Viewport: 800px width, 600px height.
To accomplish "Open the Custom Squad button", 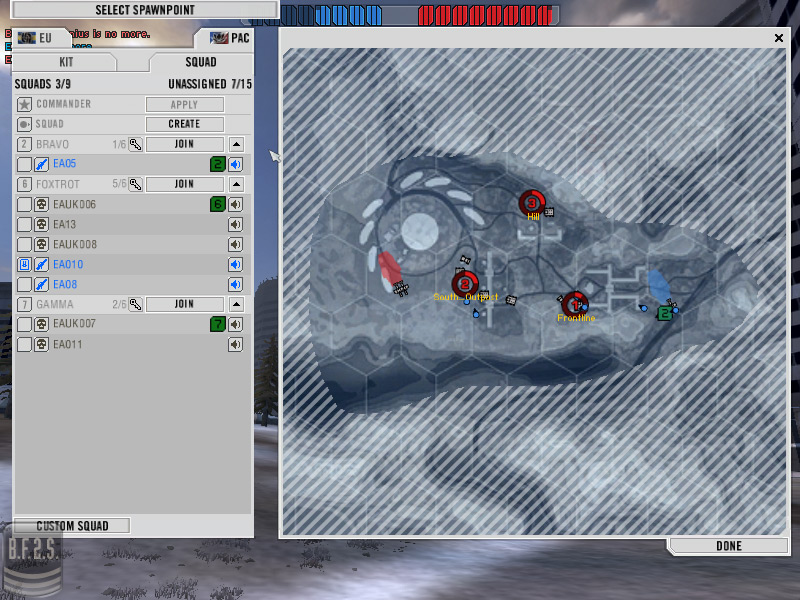I will (x=72, y=526).
